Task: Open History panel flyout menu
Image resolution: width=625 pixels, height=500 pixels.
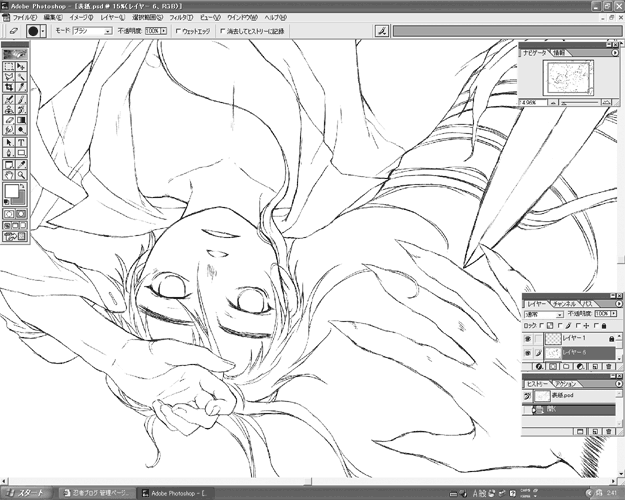Action: pos(618,384)
